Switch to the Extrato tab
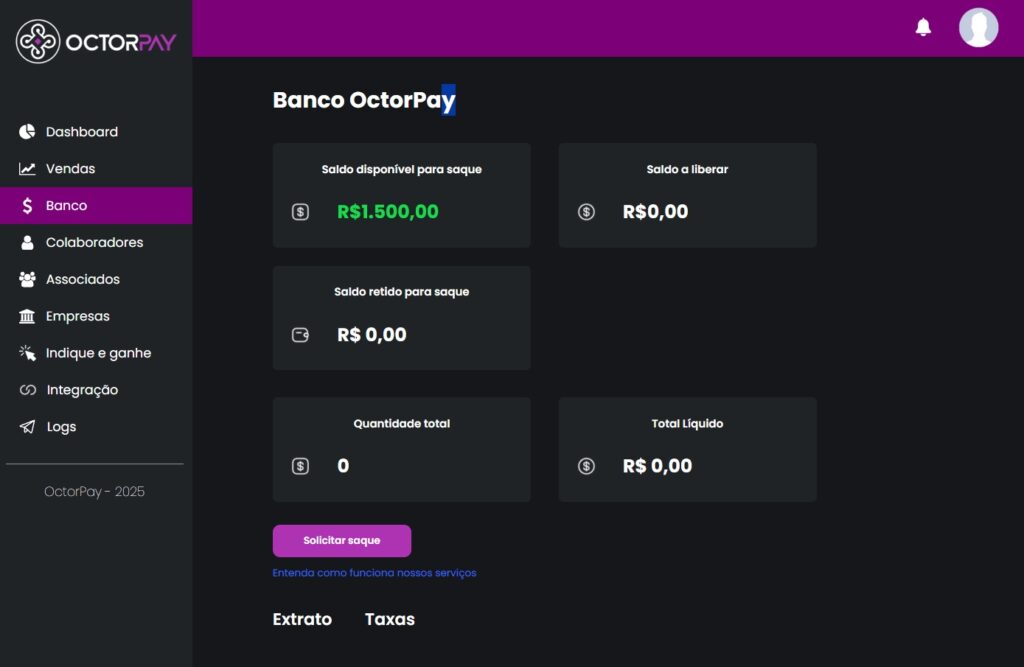Screen dimensions: 1024x667 (302, 619)
